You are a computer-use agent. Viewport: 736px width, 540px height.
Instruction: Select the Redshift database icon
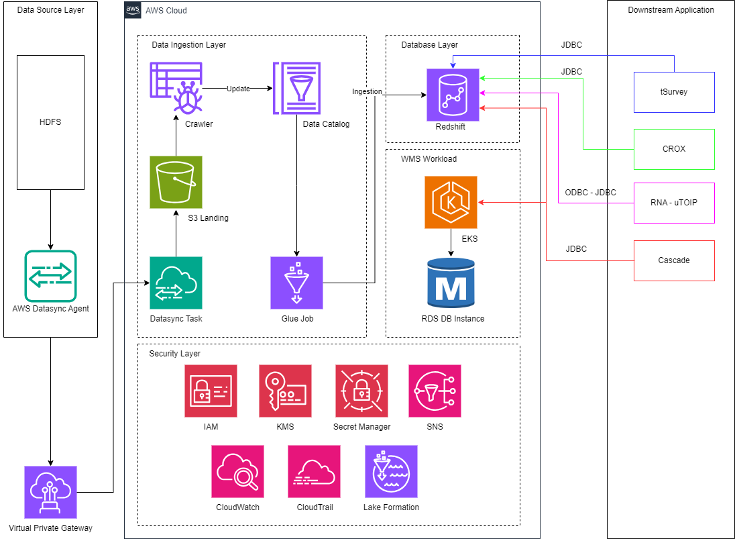coord(452,96)
